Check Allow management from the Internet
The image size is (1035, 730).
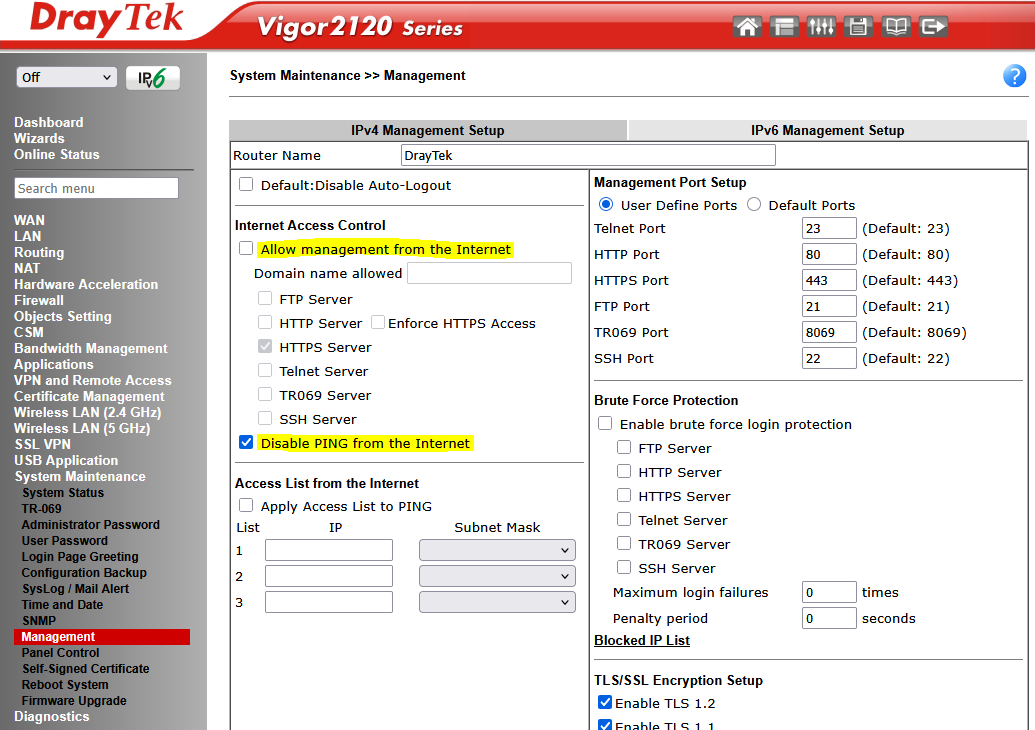click(246, 248)
